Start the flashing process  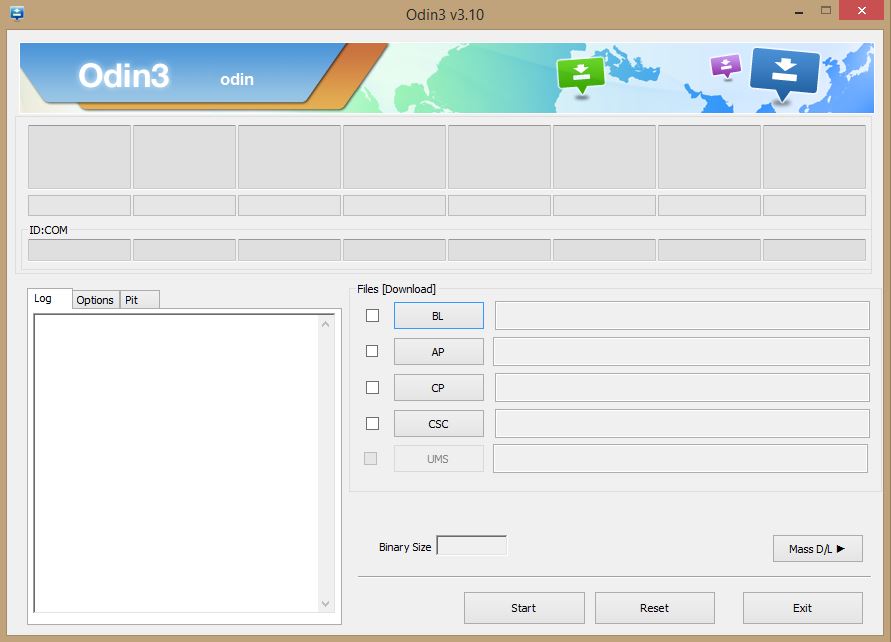coord(524,608)
